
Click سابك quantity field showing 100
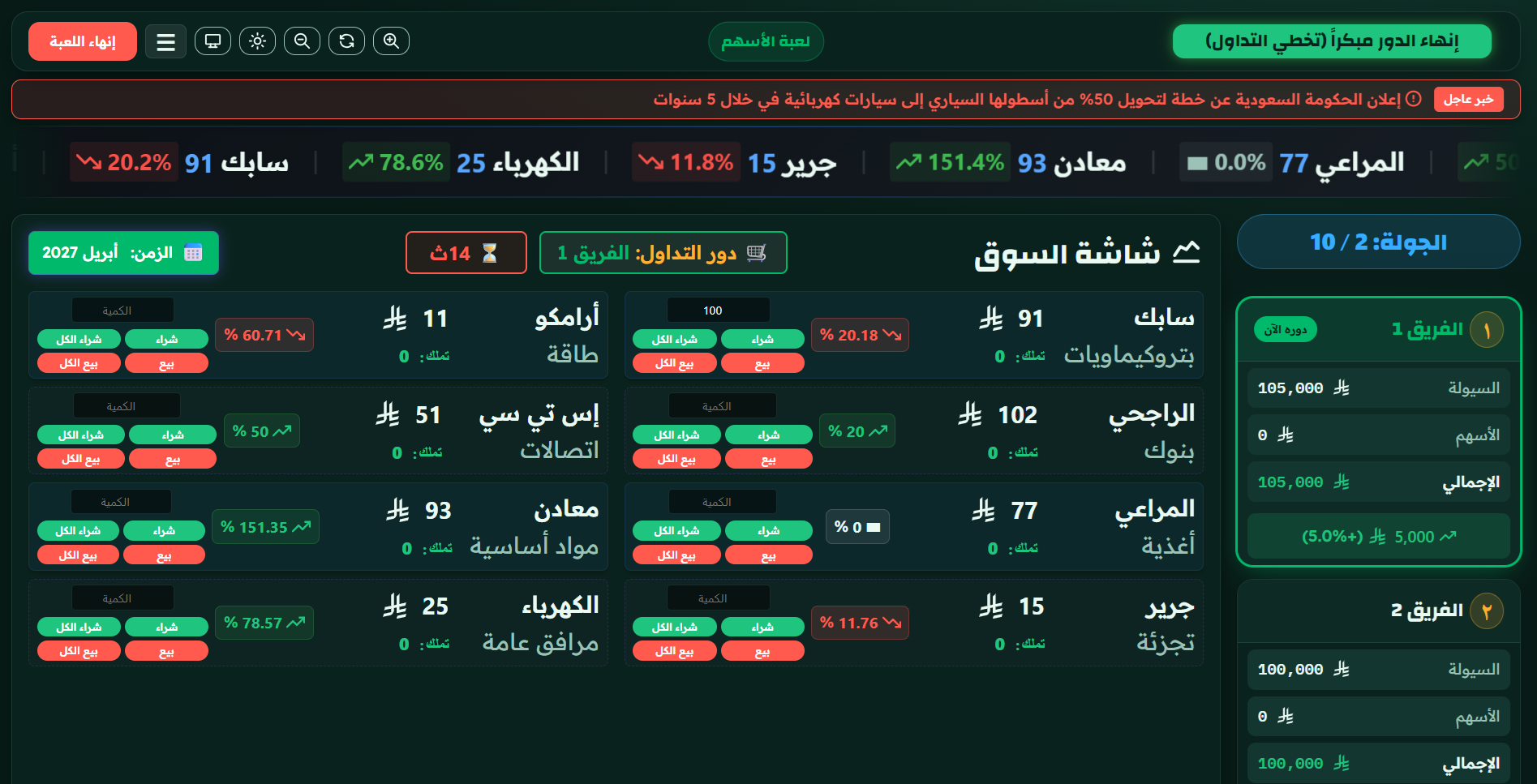point(718,310)
